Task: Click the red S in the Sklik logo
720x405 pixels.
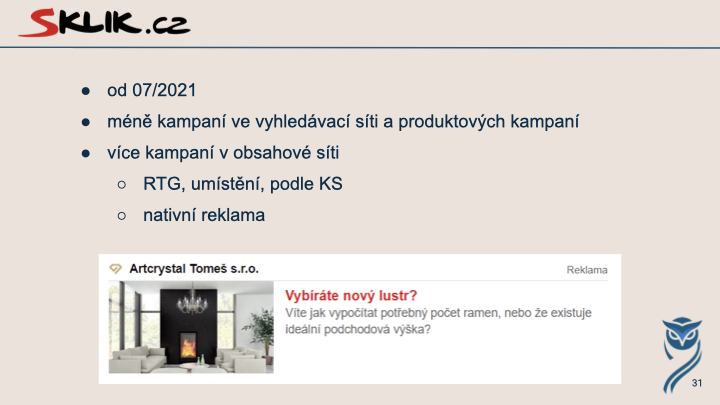Action: [40, 22]
